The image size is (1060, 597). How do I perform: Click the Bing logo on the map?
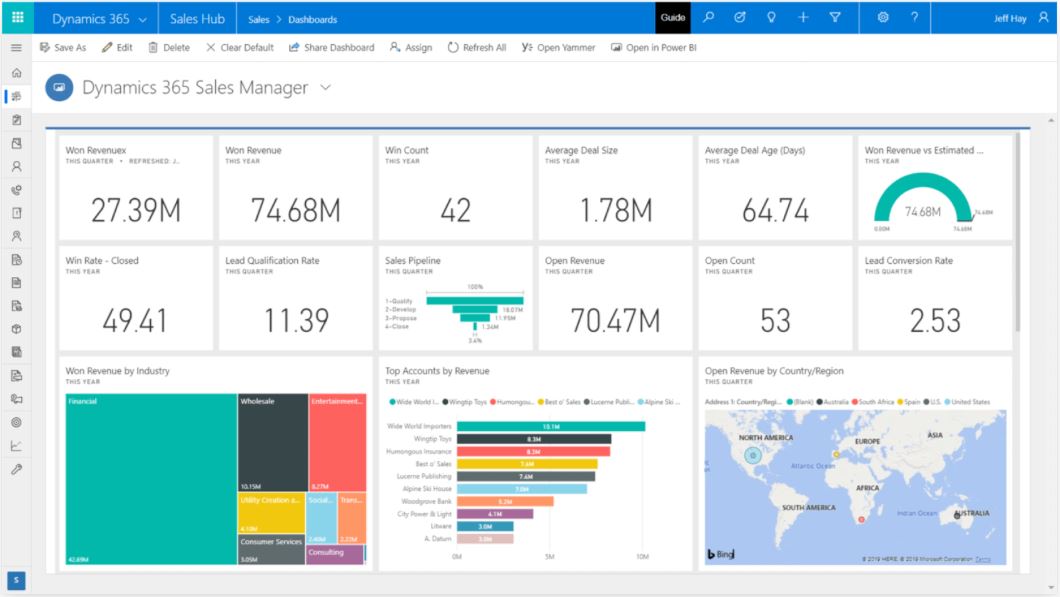pyautogui.click(x=721, y=554)
